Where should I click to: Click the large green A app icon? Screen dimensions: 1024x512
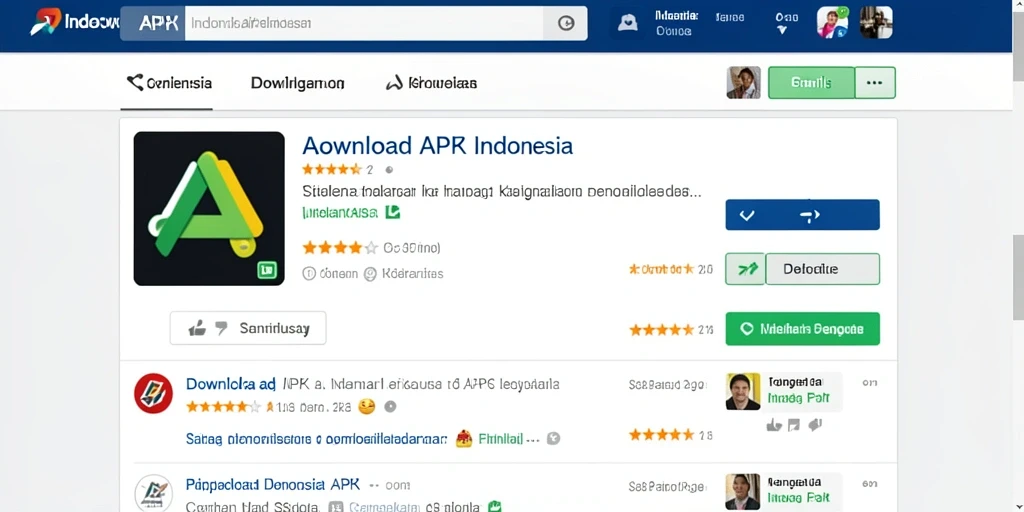coord(209,208)
